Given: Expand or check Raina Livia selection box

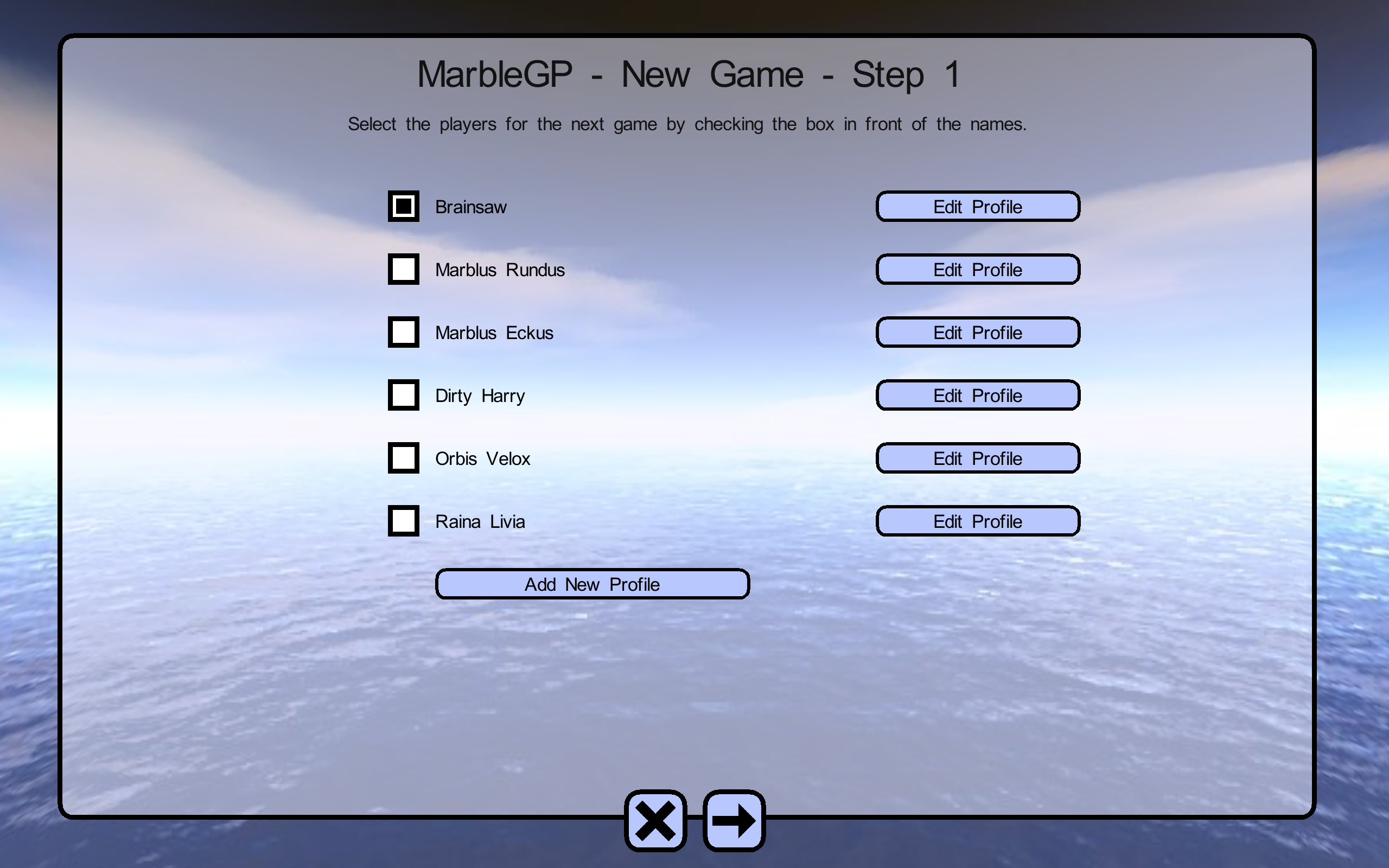Looking at the screenshot, I should coord(403,521).
